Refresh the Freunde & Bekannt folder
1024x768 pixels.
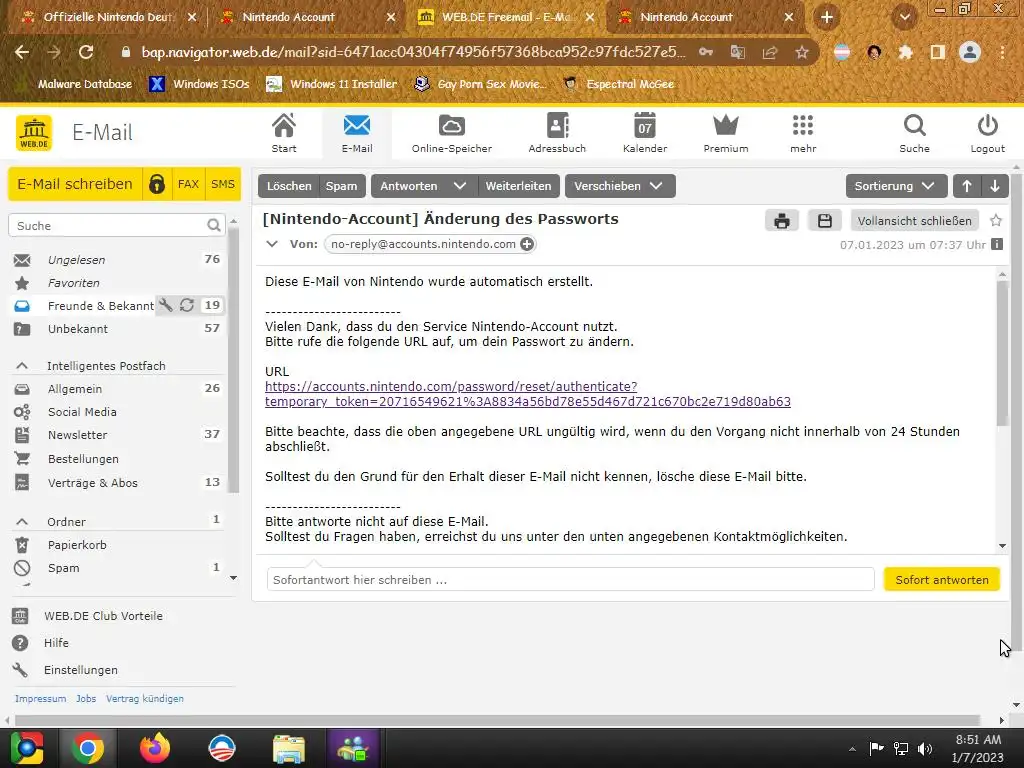[187, 305]
